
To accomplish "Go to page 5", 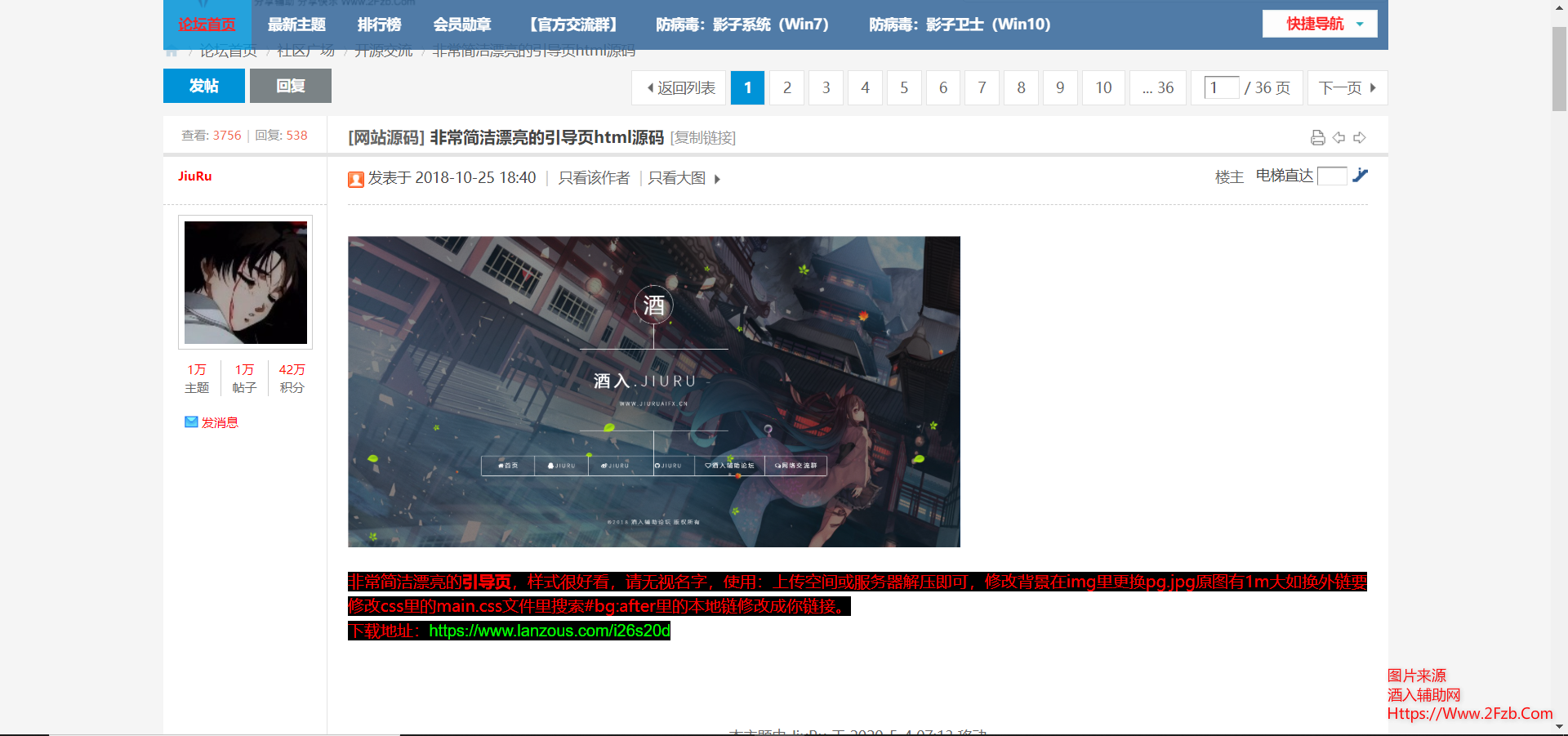I will (x=904, y=87).
